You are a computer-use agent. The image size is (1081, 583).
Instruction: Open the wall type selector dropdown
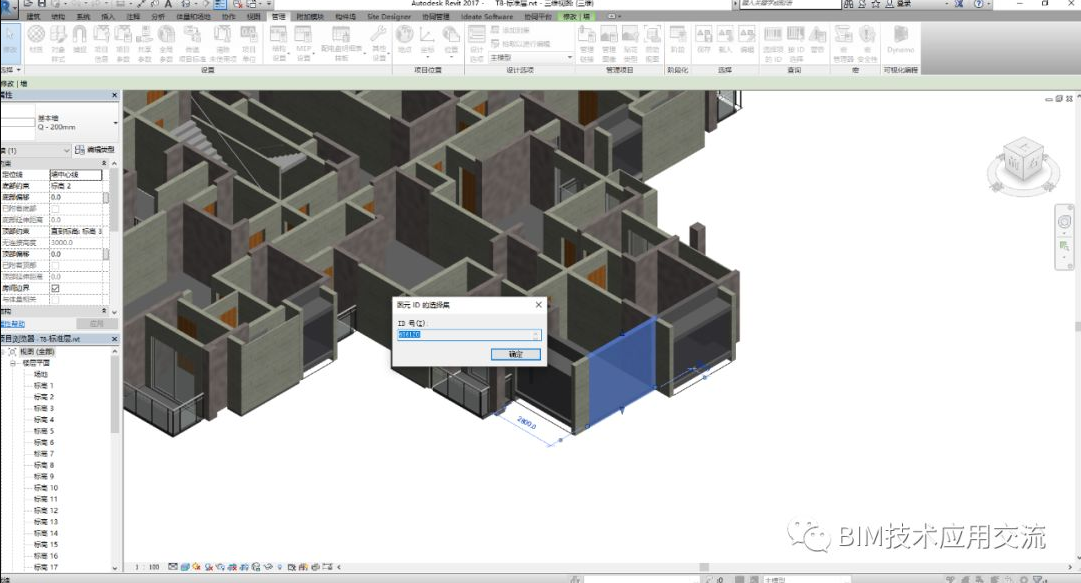click(60, 123)
